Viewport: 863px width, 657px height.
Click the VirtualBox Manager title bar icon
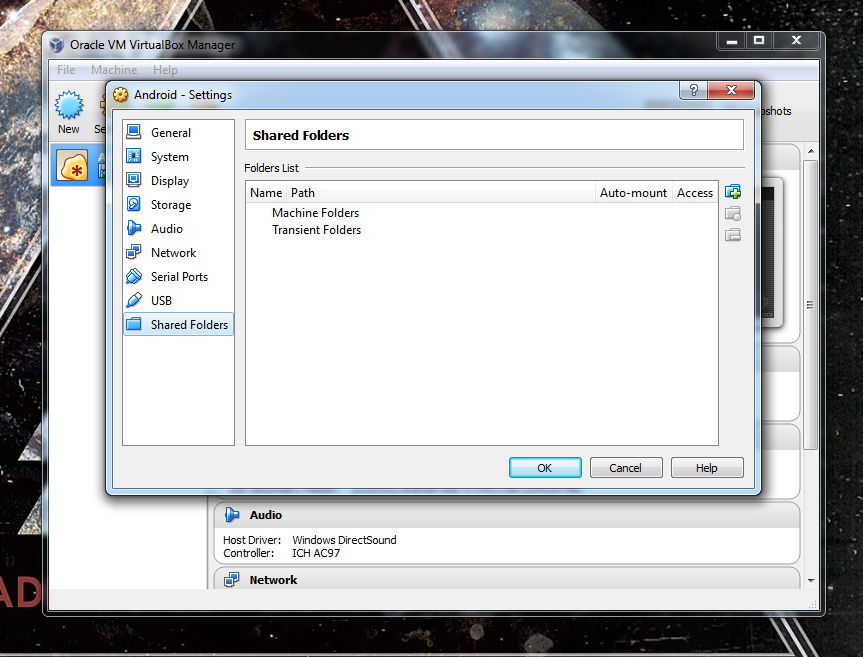point(57,45)
